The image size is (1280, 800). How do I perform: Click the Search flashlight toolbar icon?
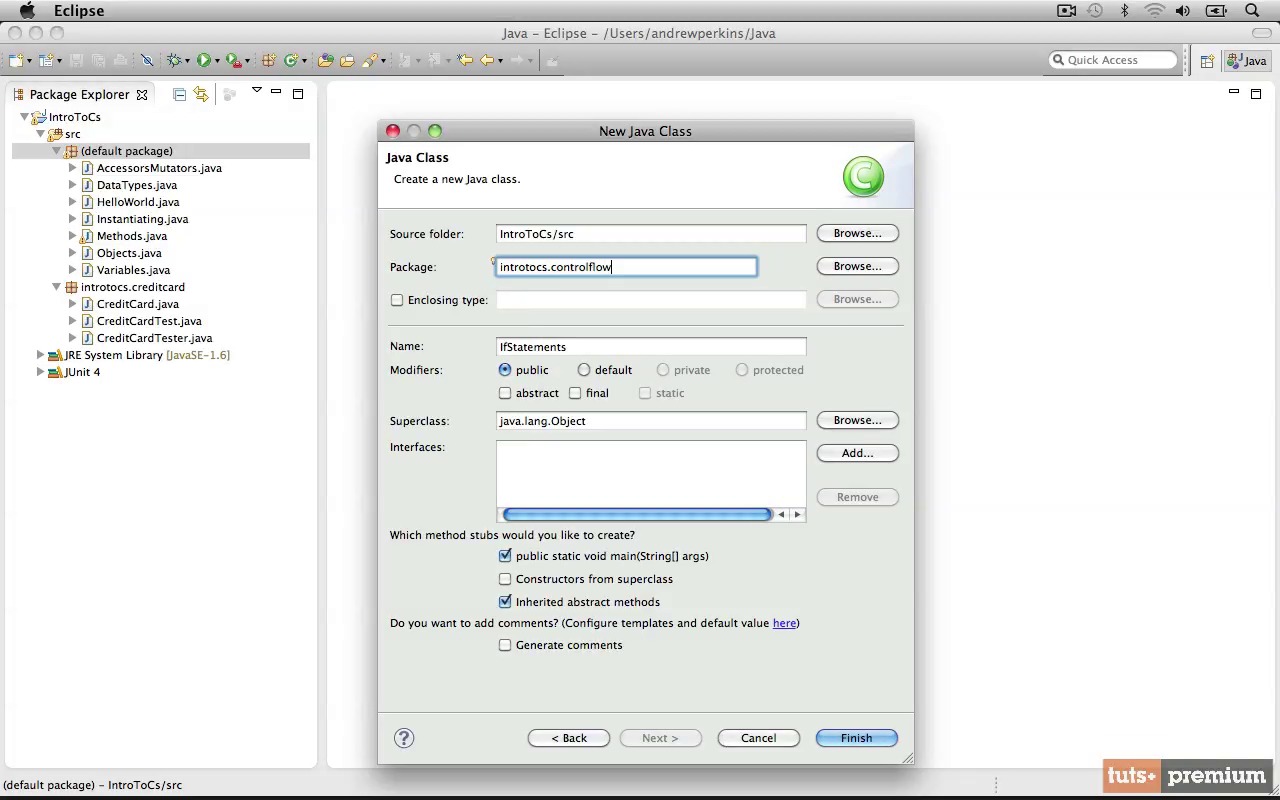tap(369, 60)
